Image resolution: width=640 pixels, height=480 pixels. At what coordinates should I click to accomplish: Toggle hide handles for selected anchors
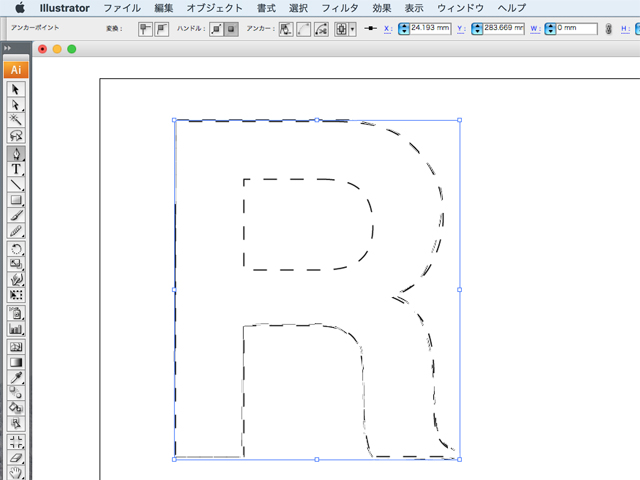tap(231, 29)
